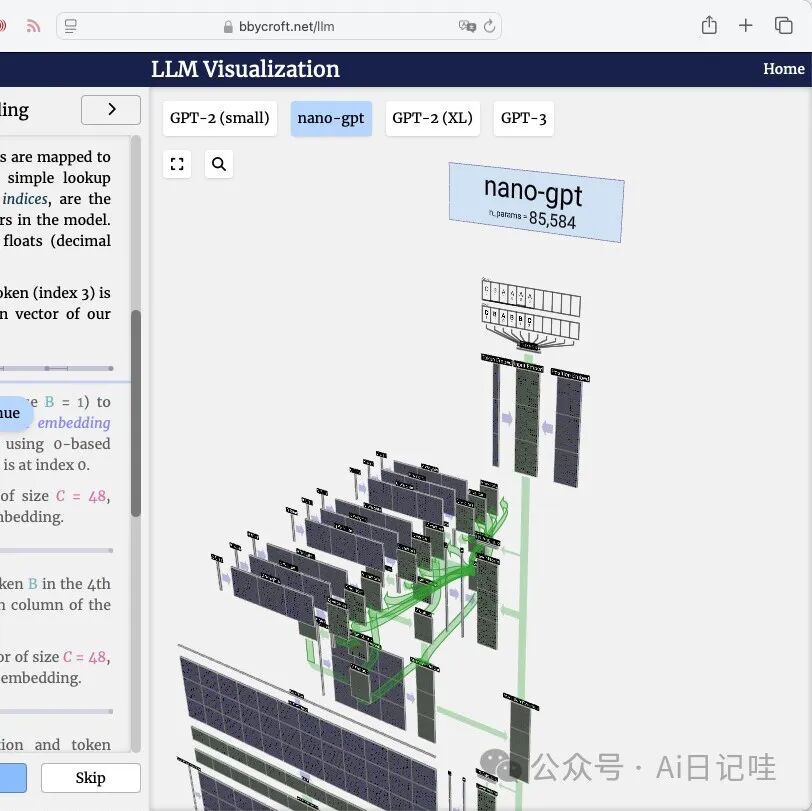The width and height of the screenshot is (812, 811).
Task: Click the fullscreen expand icon above the visualization
Action: 177,164
